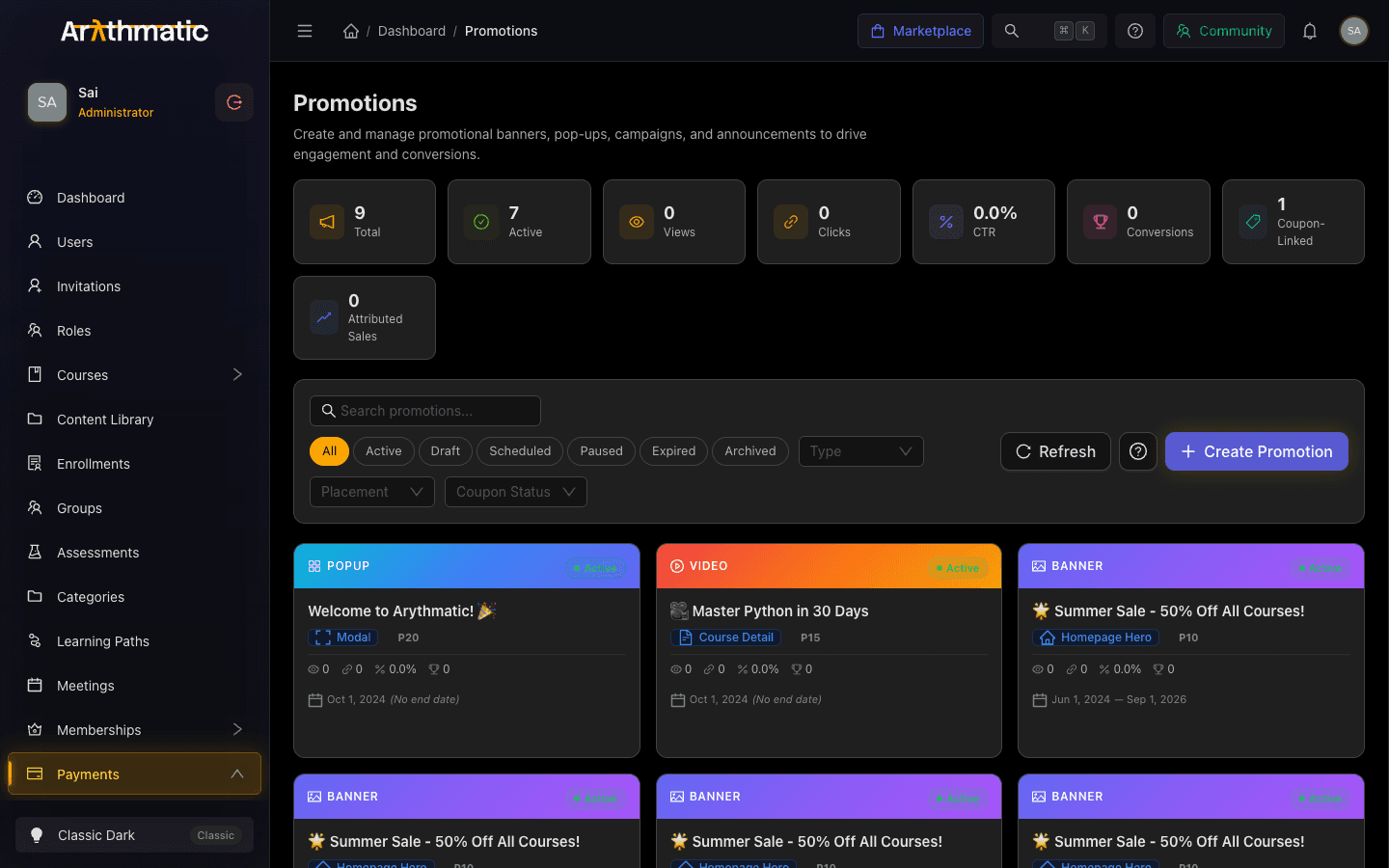Click the megaphone icon on Total card
The width and height of the screenshot is (1389, 868).
[327, 222]
